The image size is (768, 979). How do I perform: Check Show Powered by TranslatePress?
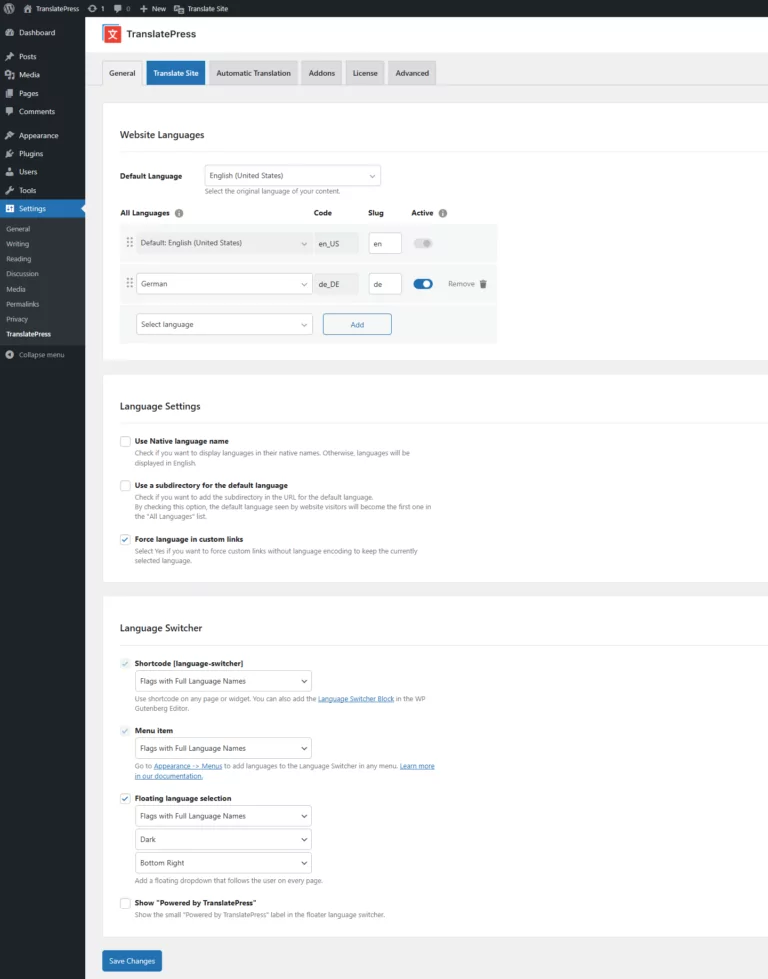coord(125,903)
